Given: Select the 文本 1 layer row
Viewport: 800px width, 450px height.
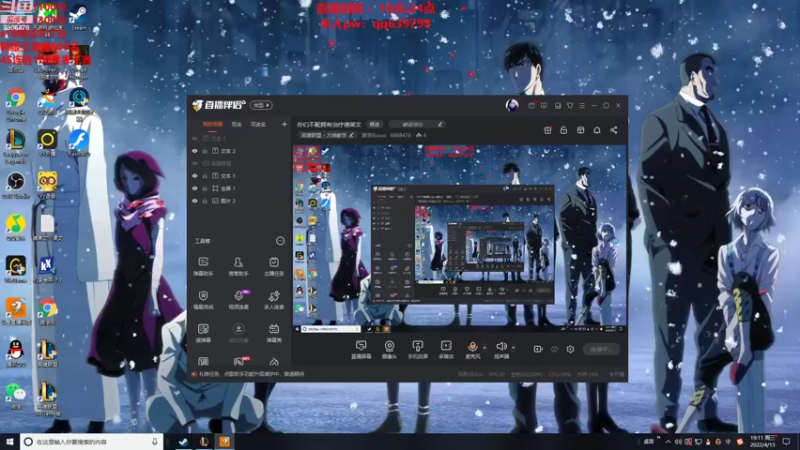Looking at the screenshot, I should click(239, 176).
